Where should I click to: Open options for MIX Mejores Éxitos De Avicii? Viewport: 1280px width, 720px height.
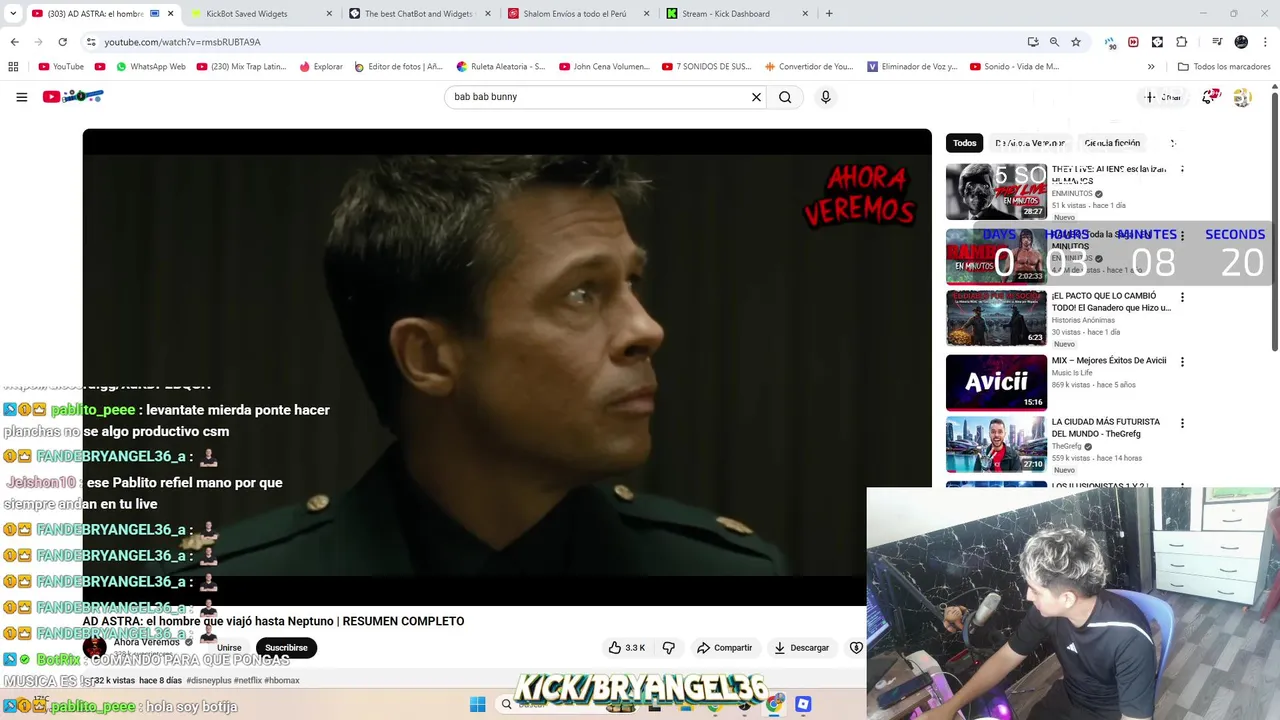coord(1182,362)
